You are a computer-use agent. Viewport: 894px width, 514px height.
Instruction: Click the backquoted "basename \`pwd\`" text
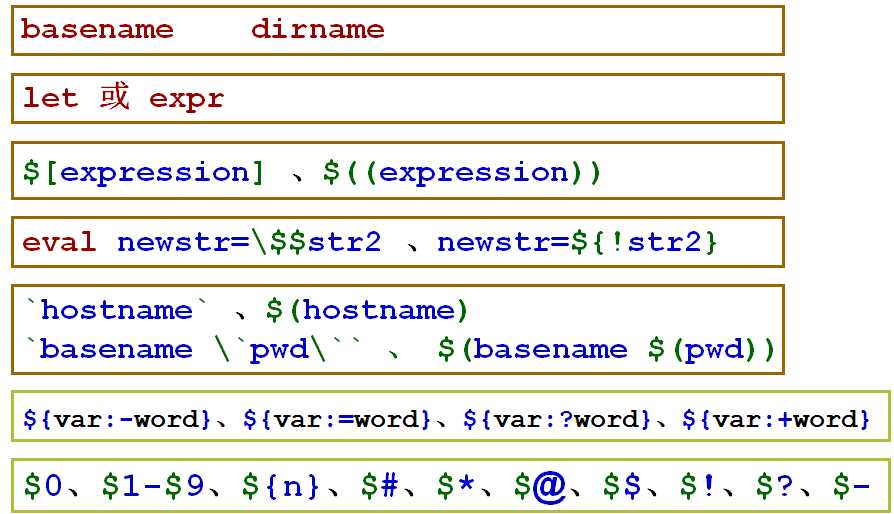[x=193, y=349]
